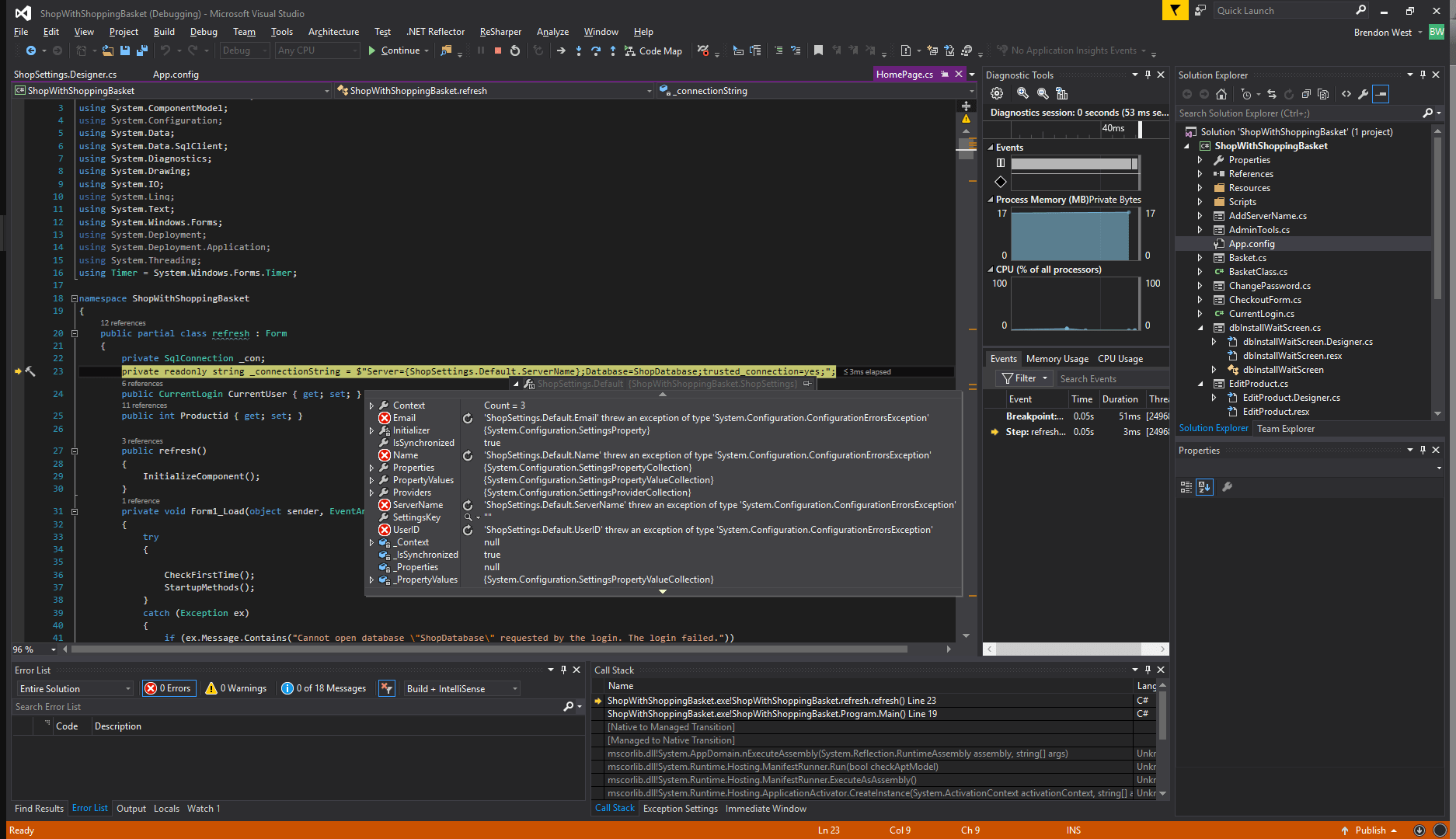Toggle auto-hide pin on Call Stack panel

pyautogui.click(x=1148, y=670)
